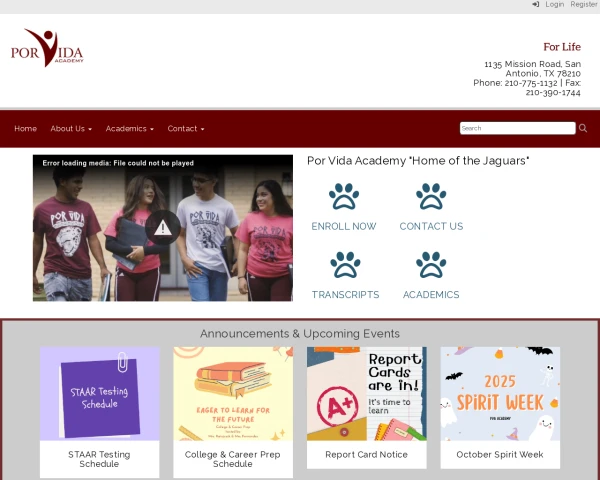Screen dimensions: 600x480
Task: Expand the Academics navigation dropdown
Action: click(x=130, y=129)
